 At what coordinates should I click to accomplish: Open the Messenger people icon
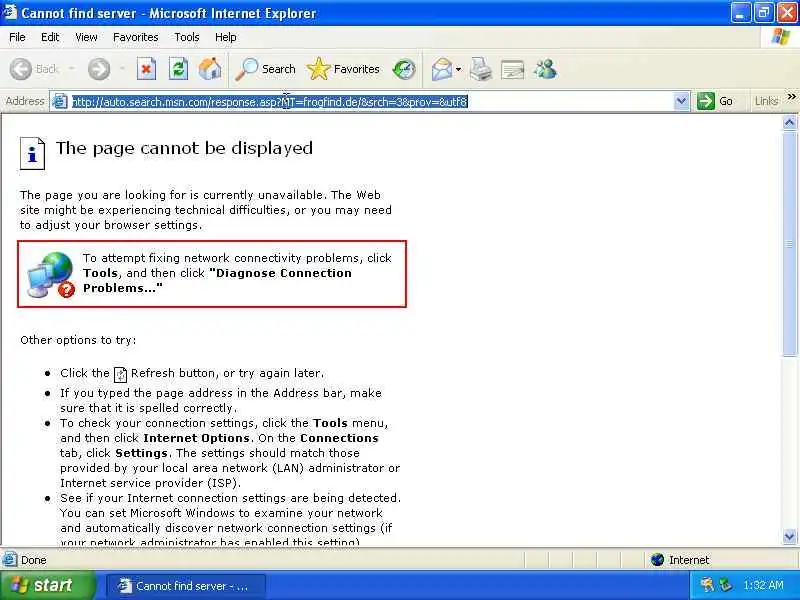coord(545,69)
